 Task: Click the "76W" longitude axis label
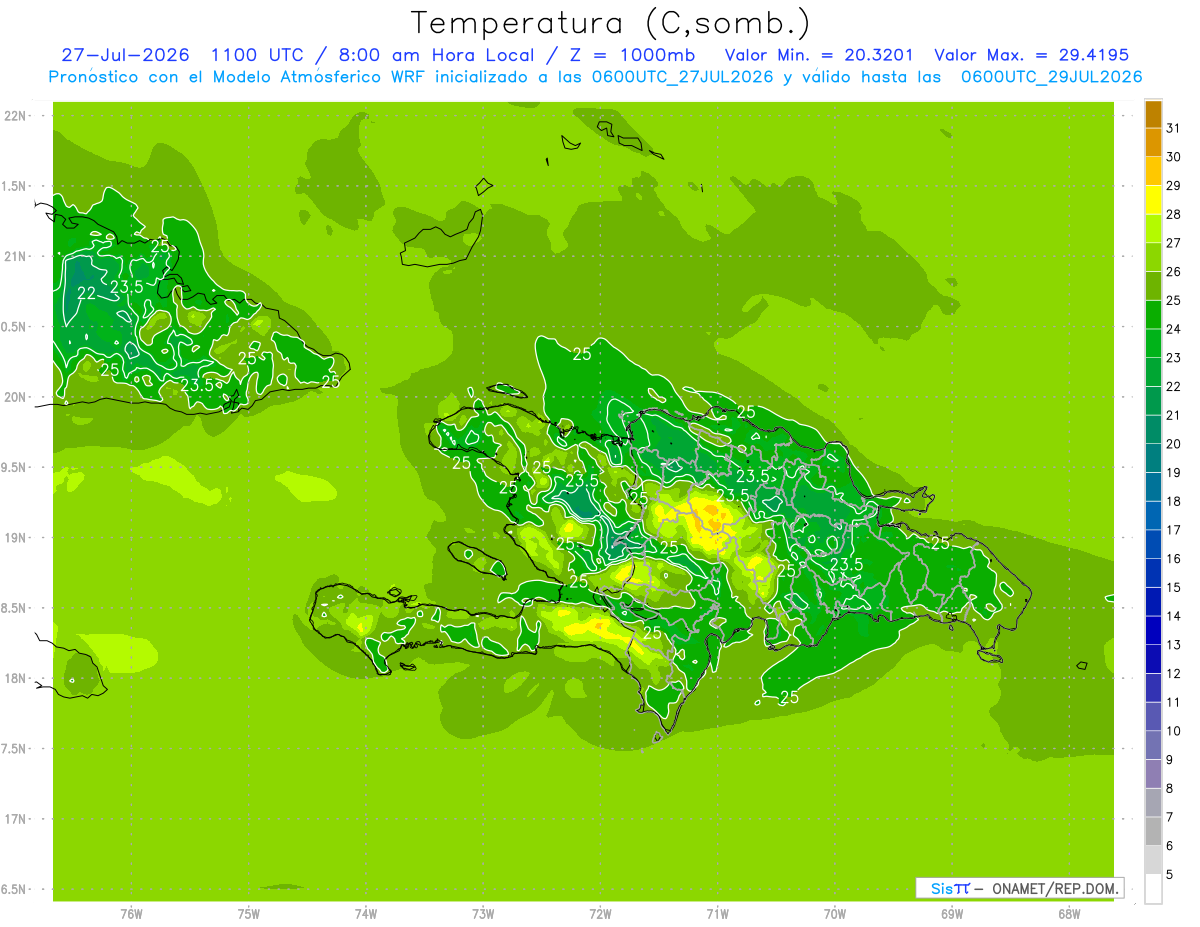(131, 914)
